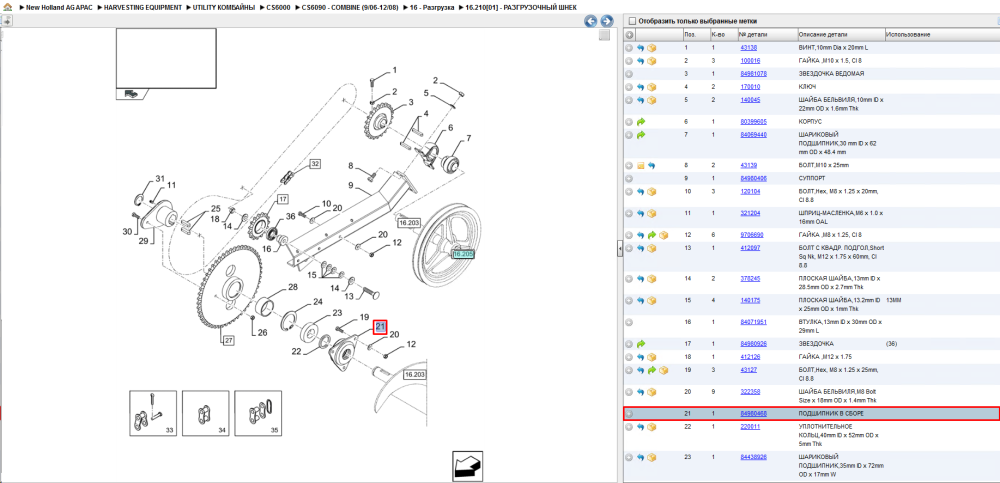Click the chain link thumbnail labeled 33
Screen dimensions: 1000x483
coord(153,413)
